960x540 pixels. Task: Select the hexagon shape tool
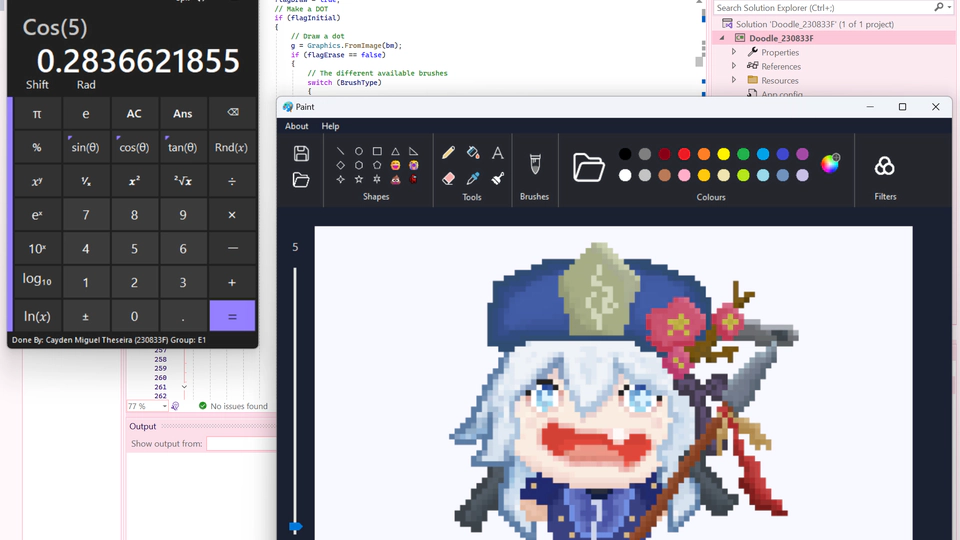point(359,165)
